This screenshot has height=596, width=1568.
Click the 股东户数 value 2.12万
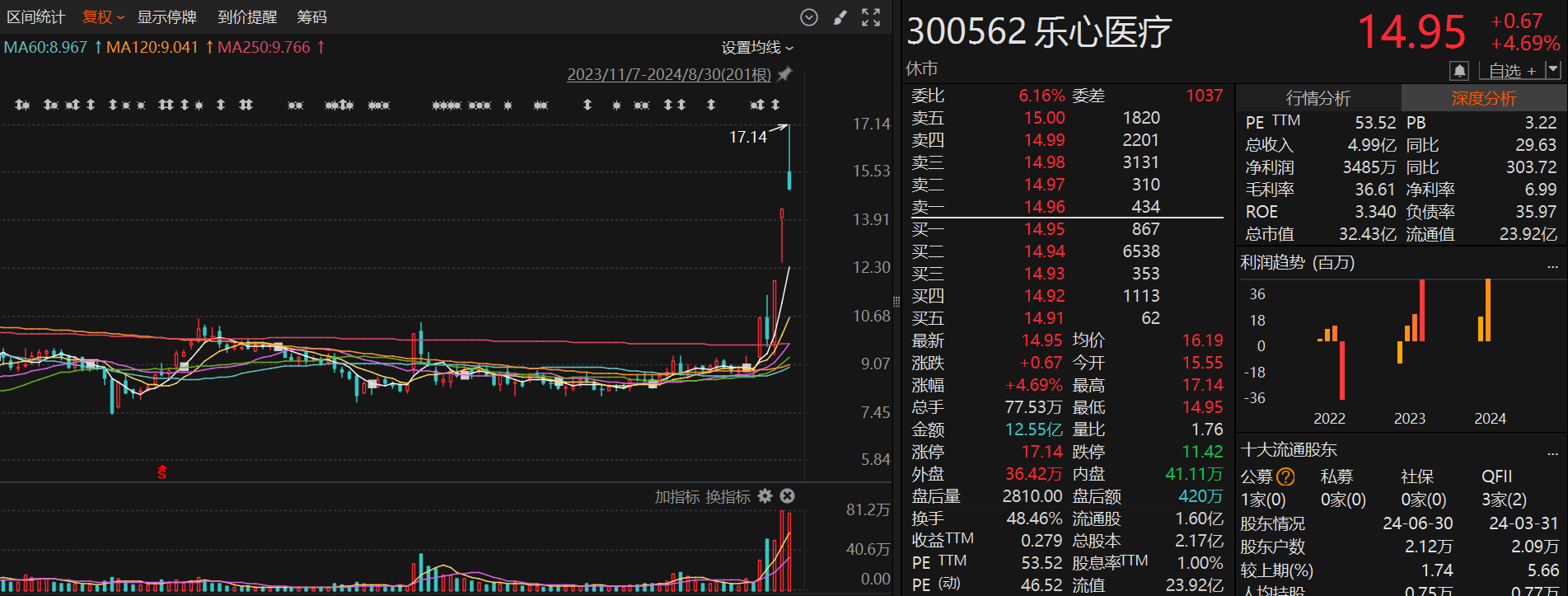pyautogui.click(x=1429, y=547)
